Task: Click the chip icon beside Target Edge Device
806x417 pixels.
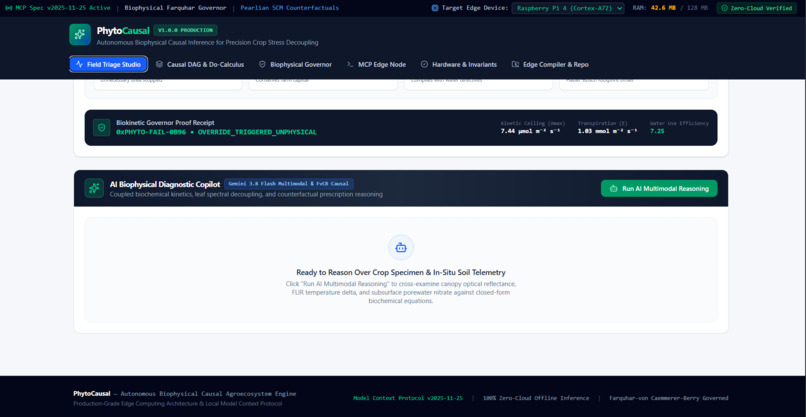Action: pyautogui.click(x=435, y=8)
